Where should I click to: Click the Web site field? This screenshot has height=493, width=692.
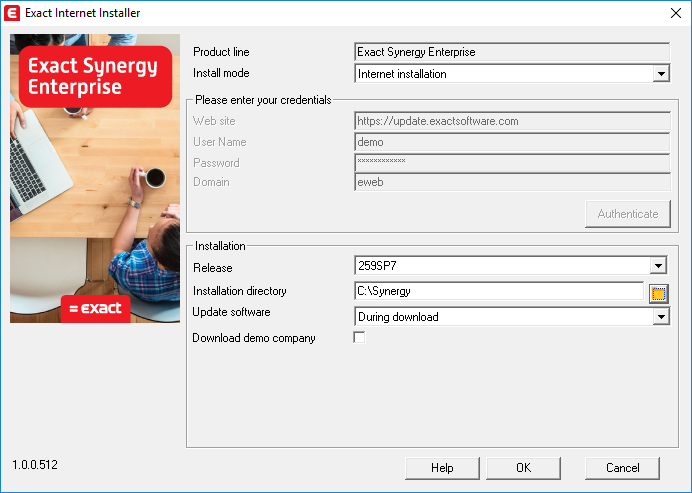tap(512, 121)
